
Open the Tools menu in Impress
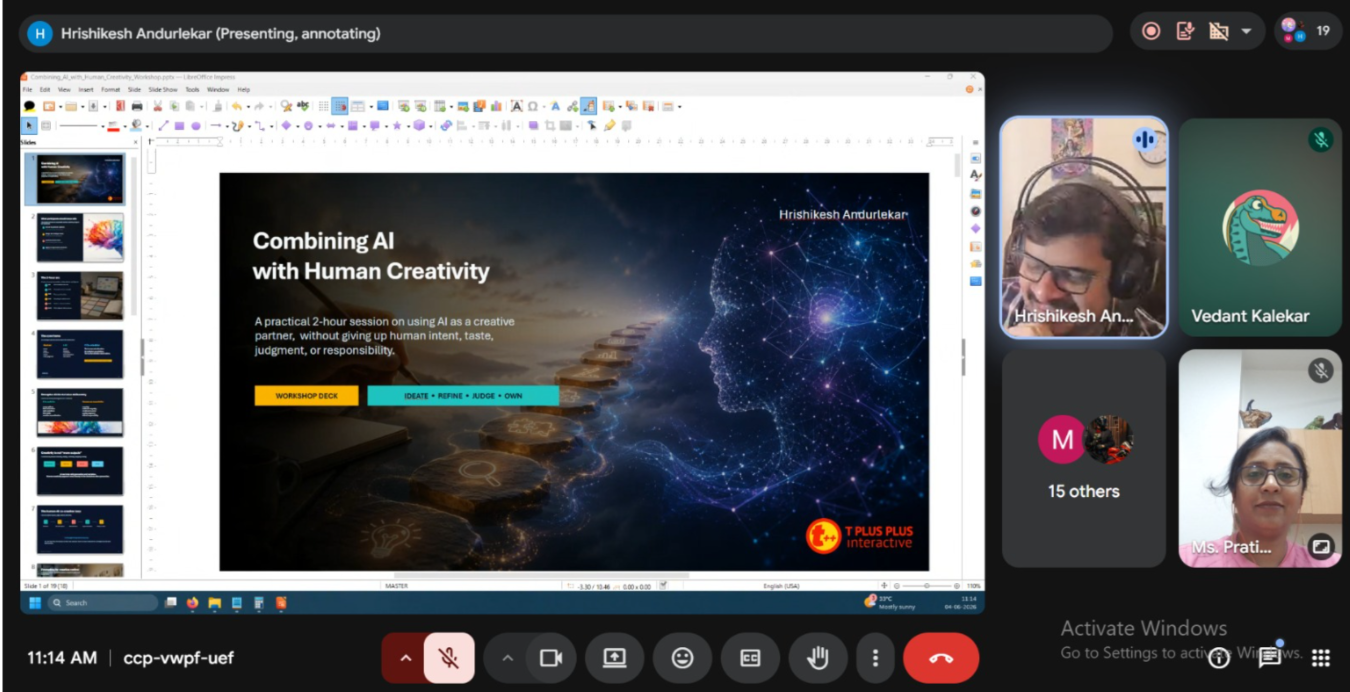[192, 90]
